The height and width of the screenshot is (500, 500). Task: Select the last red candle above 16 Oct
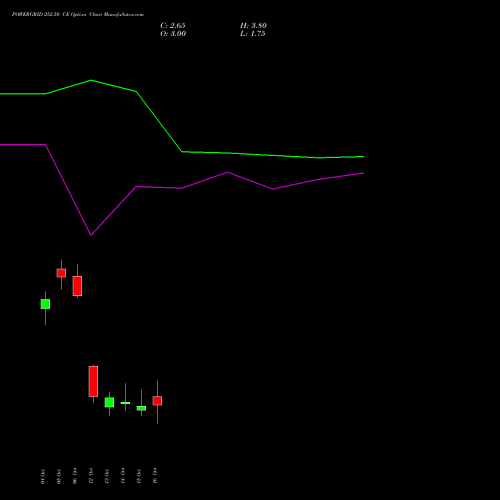click(157, 401)
